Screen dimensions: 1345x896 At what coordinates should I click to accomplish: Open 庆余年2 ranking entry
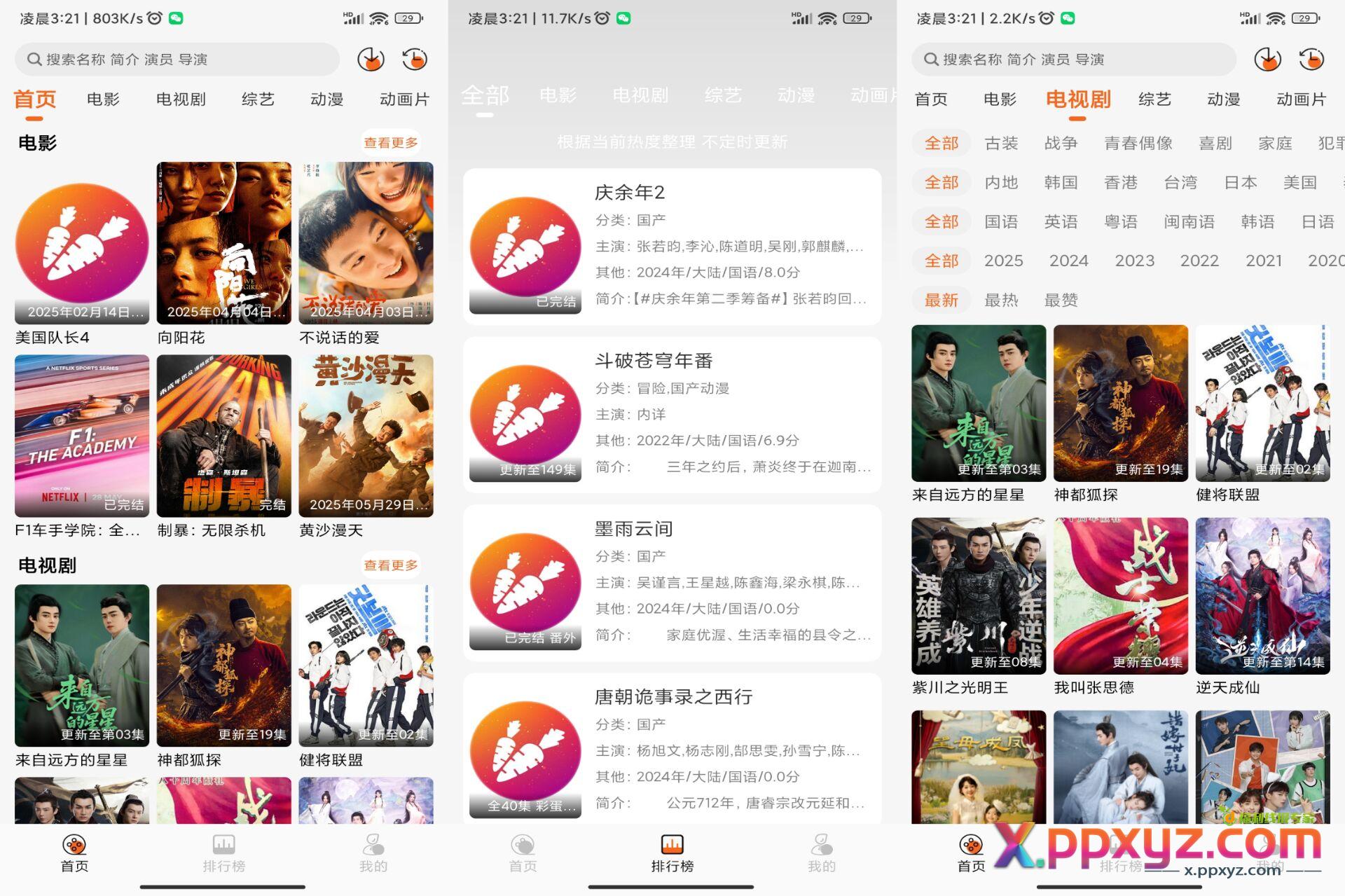coord(672,247)
